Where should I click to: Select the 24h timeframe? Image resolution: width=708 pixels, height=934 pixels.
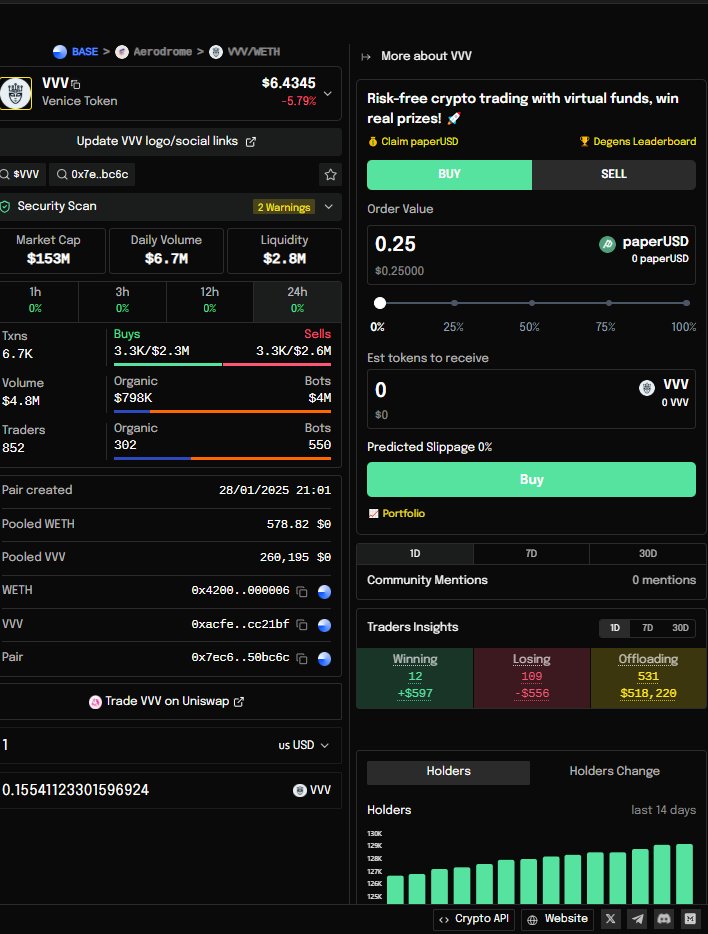tap(297, 300)
